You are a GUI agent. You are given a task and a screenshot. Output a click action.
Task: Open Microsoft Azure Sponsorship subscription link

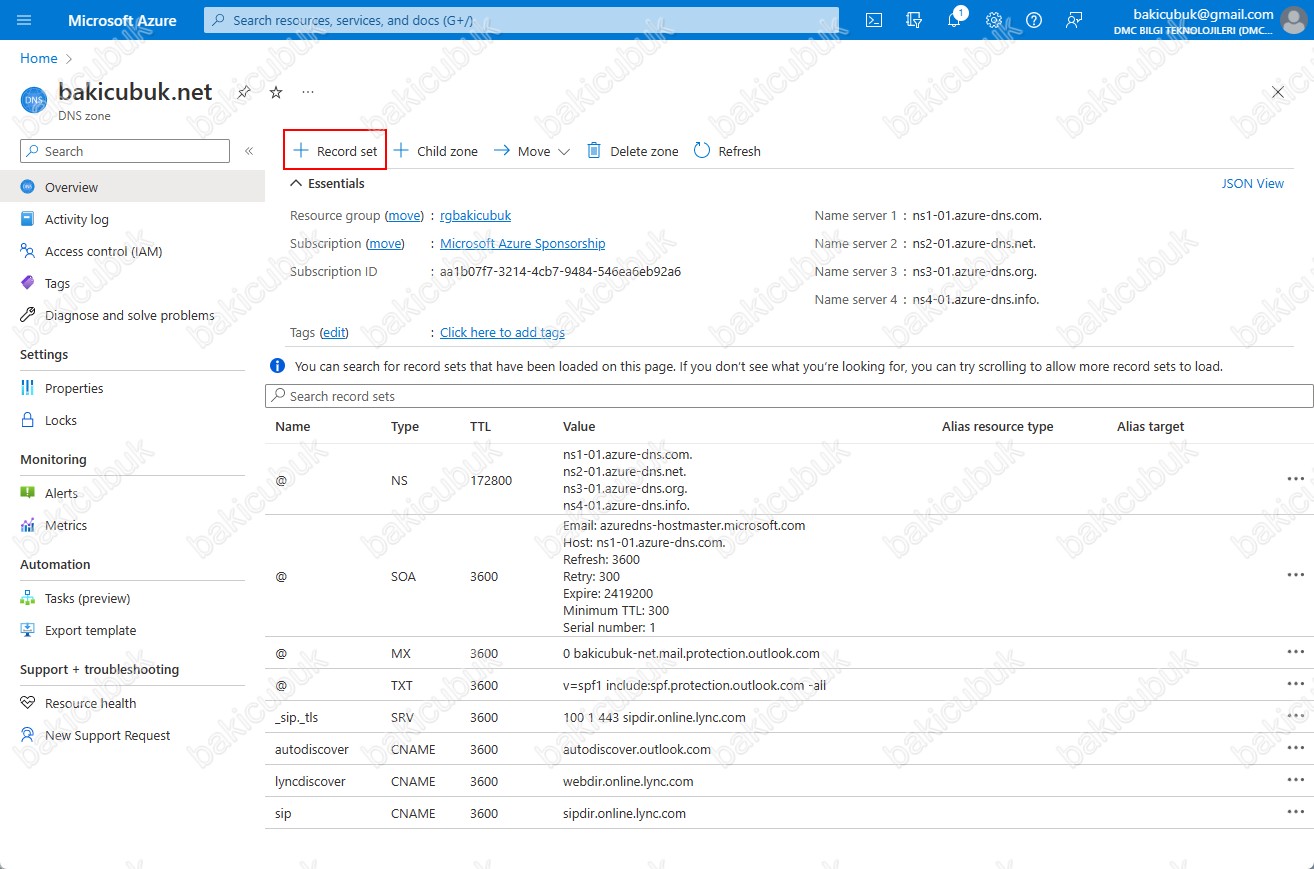(522, 244)
